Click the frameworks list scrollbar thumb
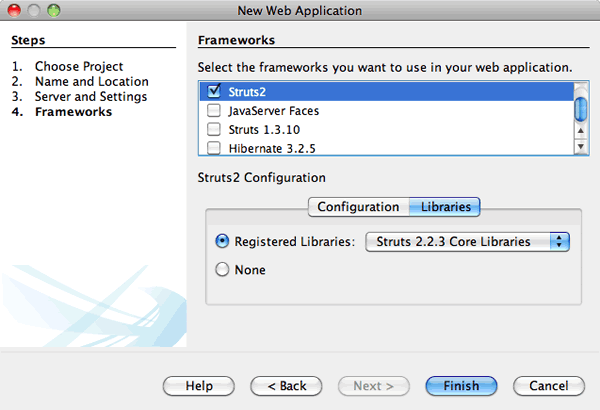 [x=581, y=107]
